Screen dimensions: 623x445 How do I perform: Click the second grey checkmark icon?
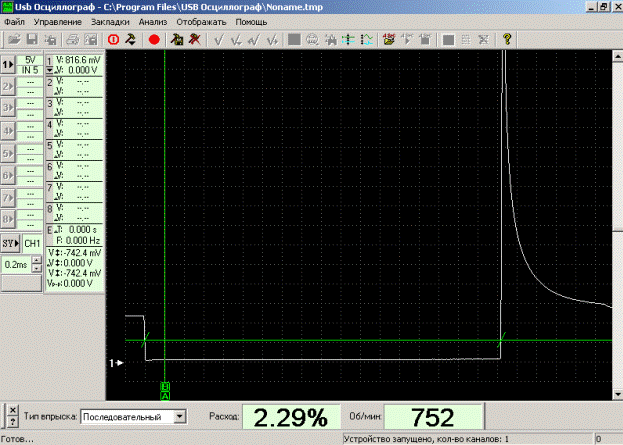tap(236, 39)
